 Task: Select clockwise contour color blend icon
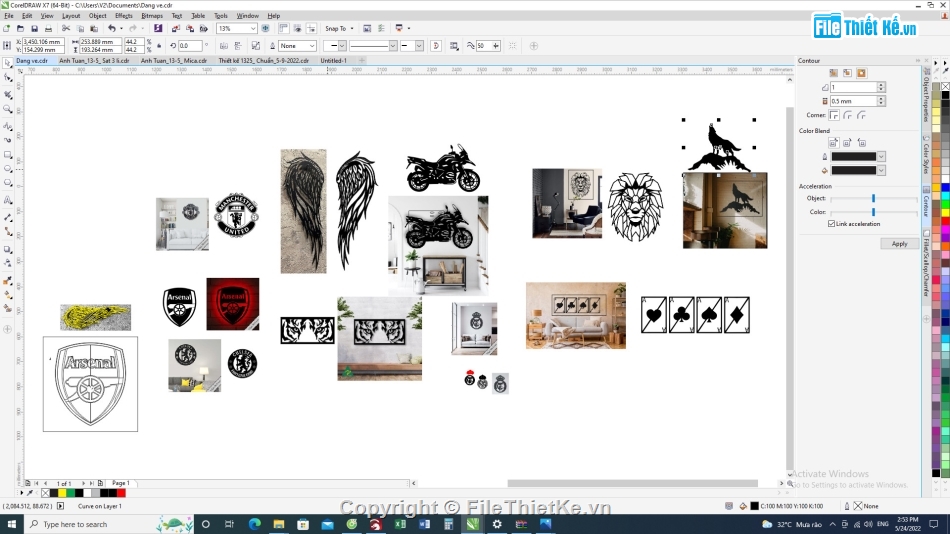(847, 143)
